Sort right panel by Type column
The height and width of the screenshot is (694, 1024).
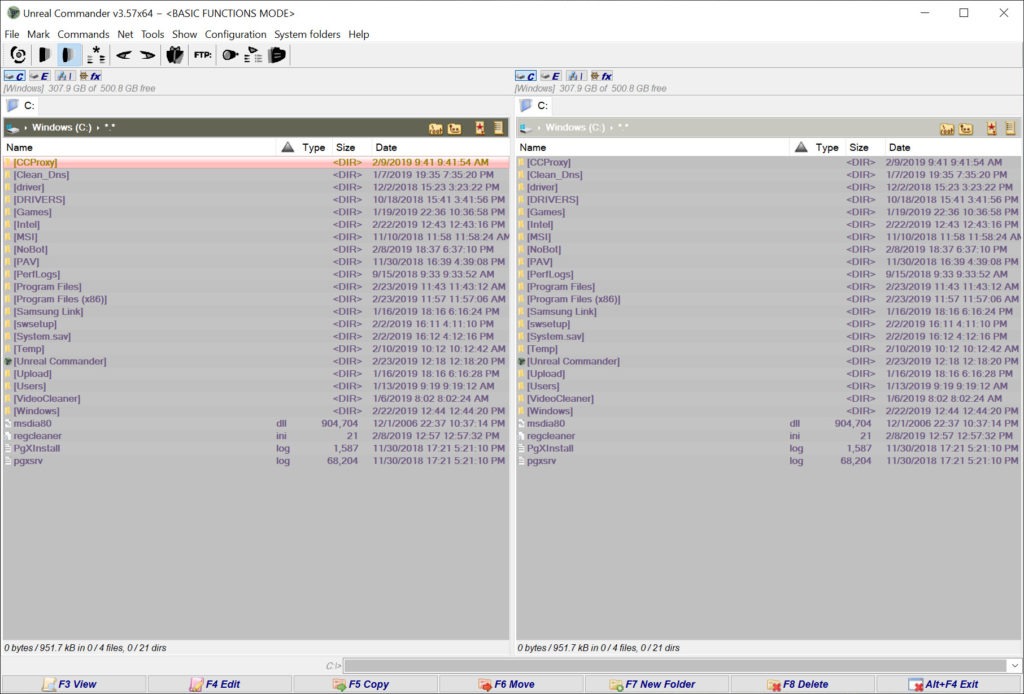pyautogui.click(x=826, y=148)
